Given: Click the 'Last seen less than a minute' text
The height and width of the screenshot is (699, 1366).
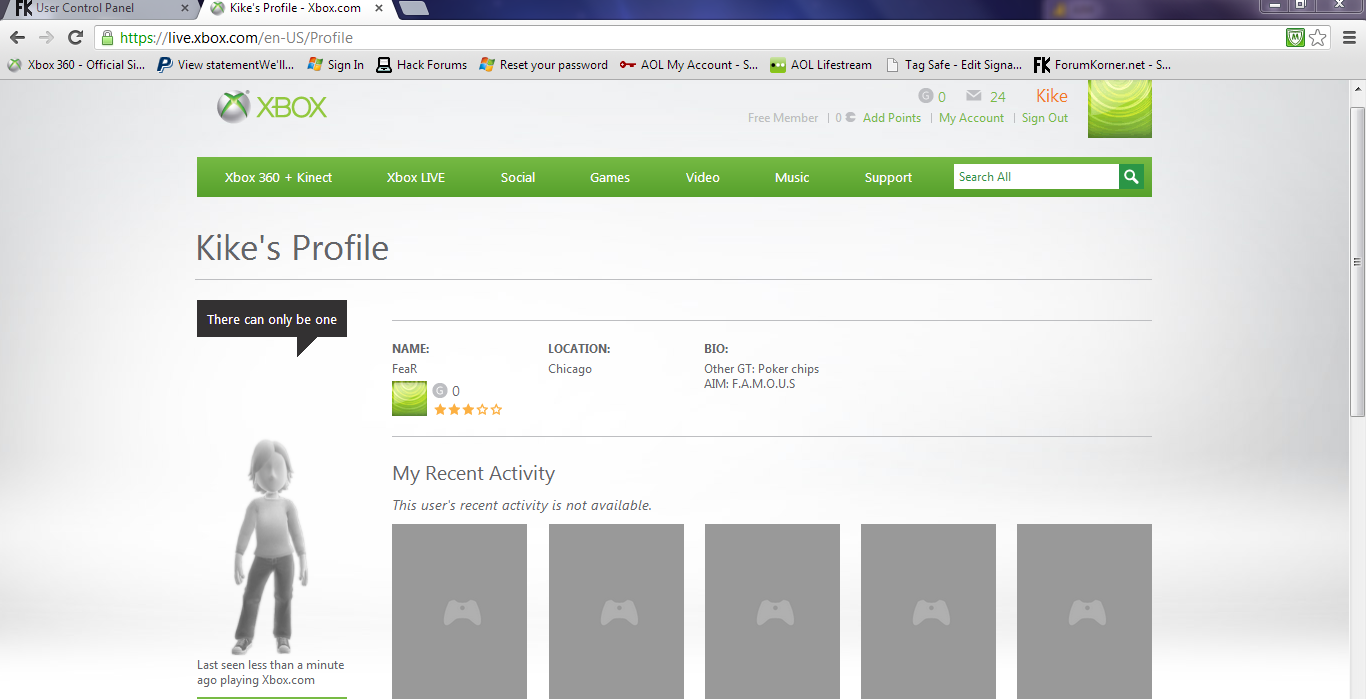Looking at the screenshot, I should [270, 665].
